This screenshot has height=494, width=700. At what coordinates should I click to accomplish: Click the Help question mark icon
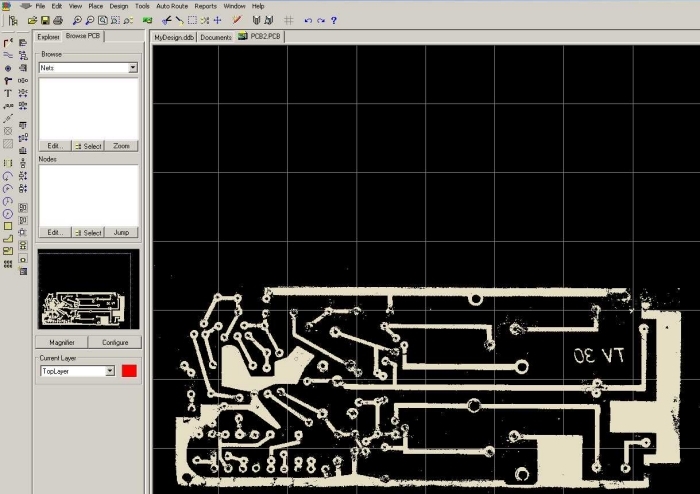coord(333,20)
